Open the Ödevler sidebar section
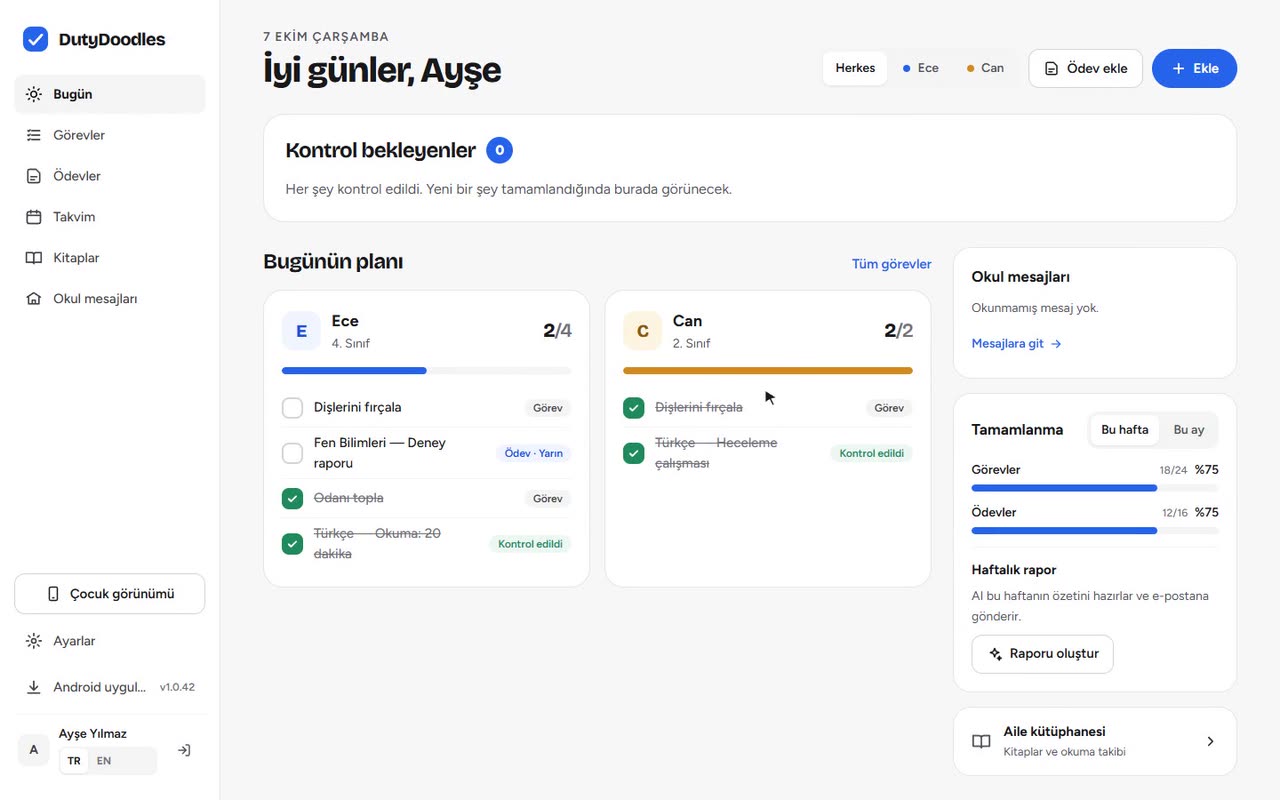 click(110, 176)
